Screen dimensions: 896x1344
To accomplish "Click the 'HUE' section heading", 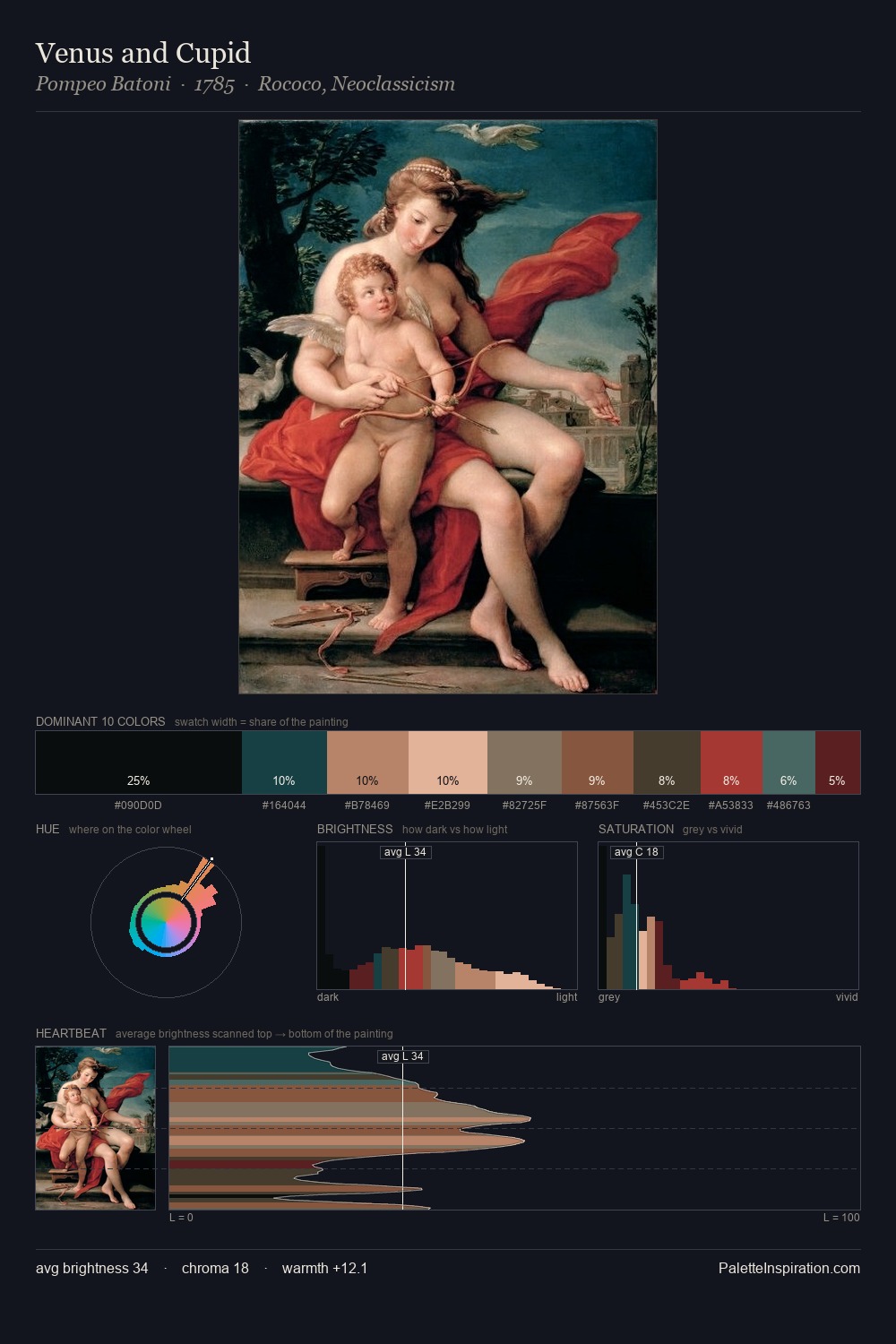I will (47, 829).
